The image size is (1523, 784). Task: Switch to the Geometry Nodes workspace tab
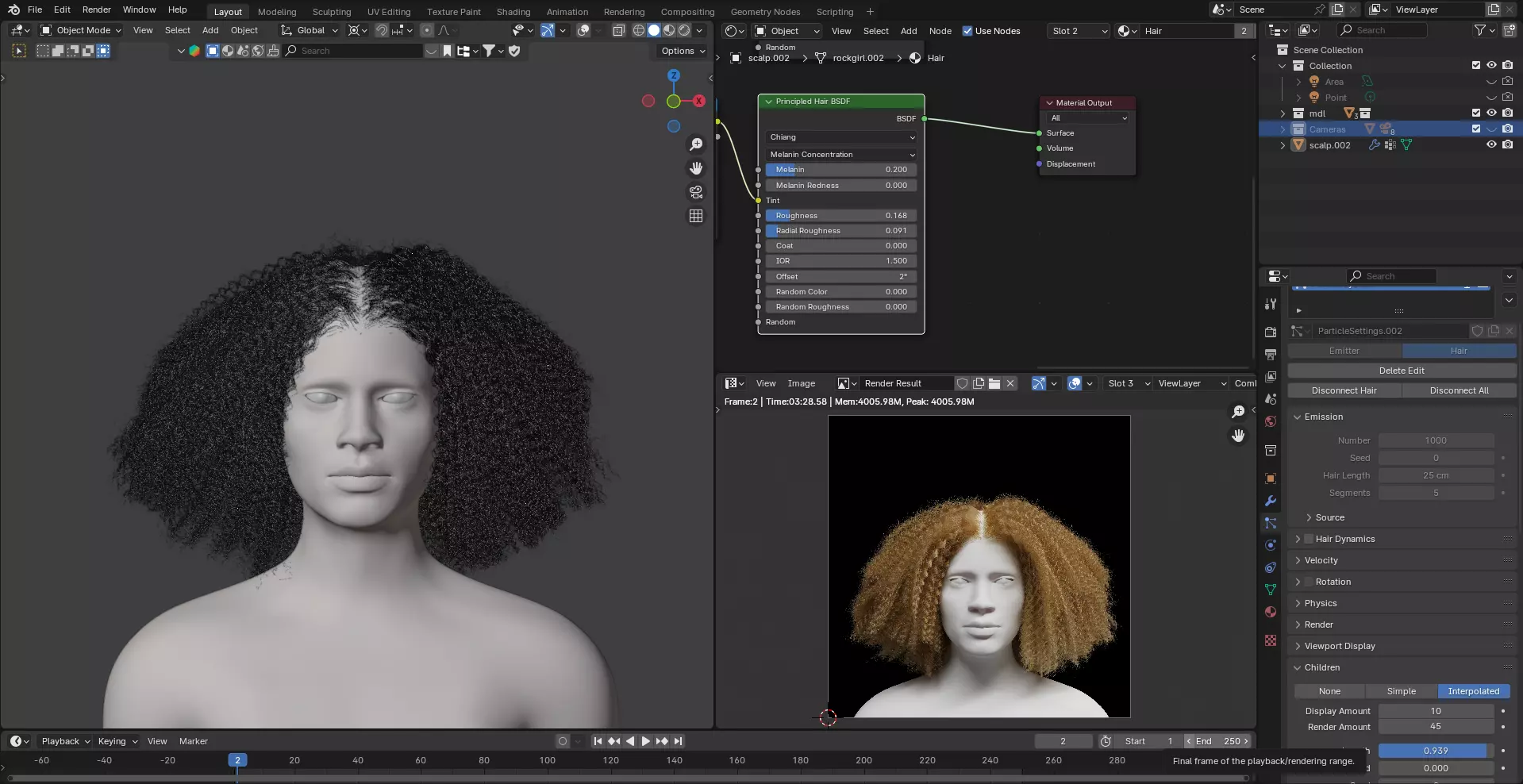tap(765, 12)
